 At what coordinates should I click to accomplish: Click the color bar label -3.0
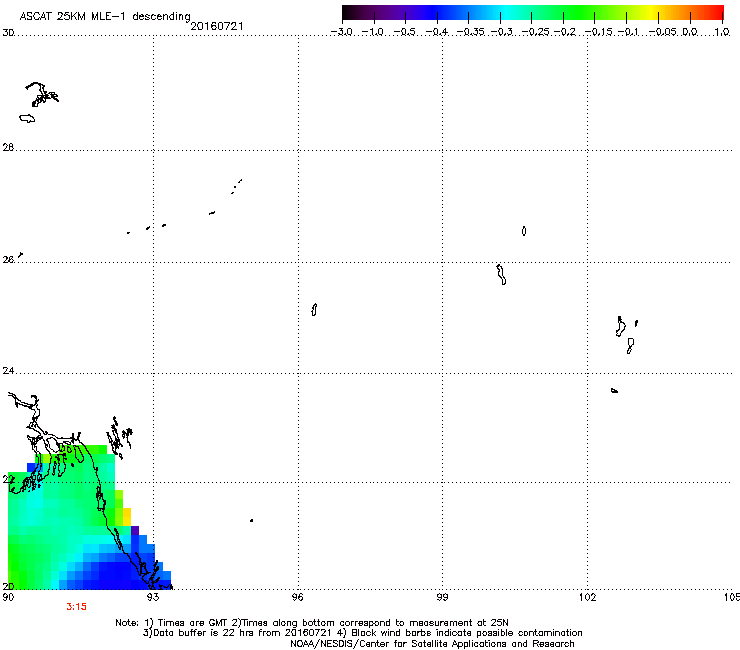(342, 32)
